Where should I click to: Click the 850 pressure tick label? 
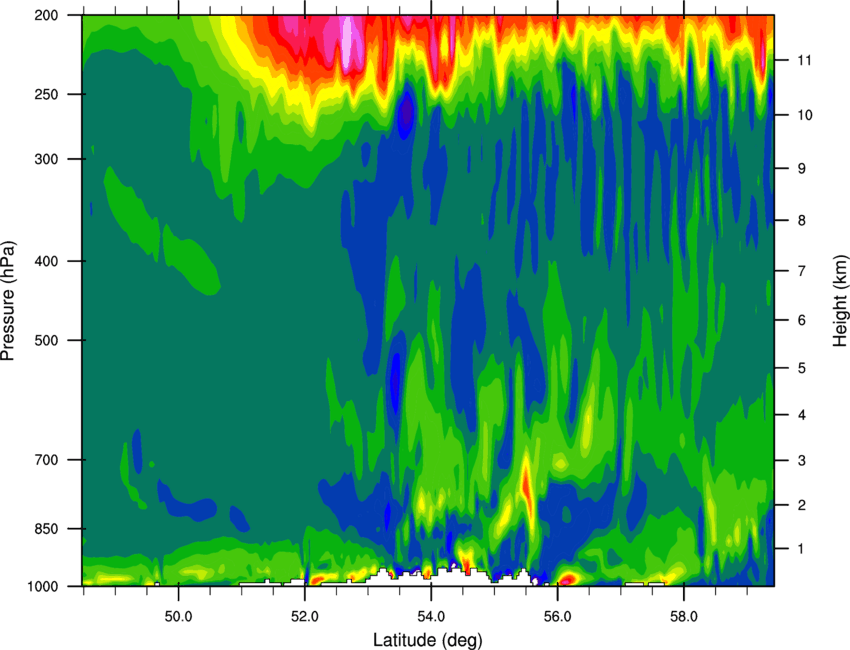tap(47, 529)
